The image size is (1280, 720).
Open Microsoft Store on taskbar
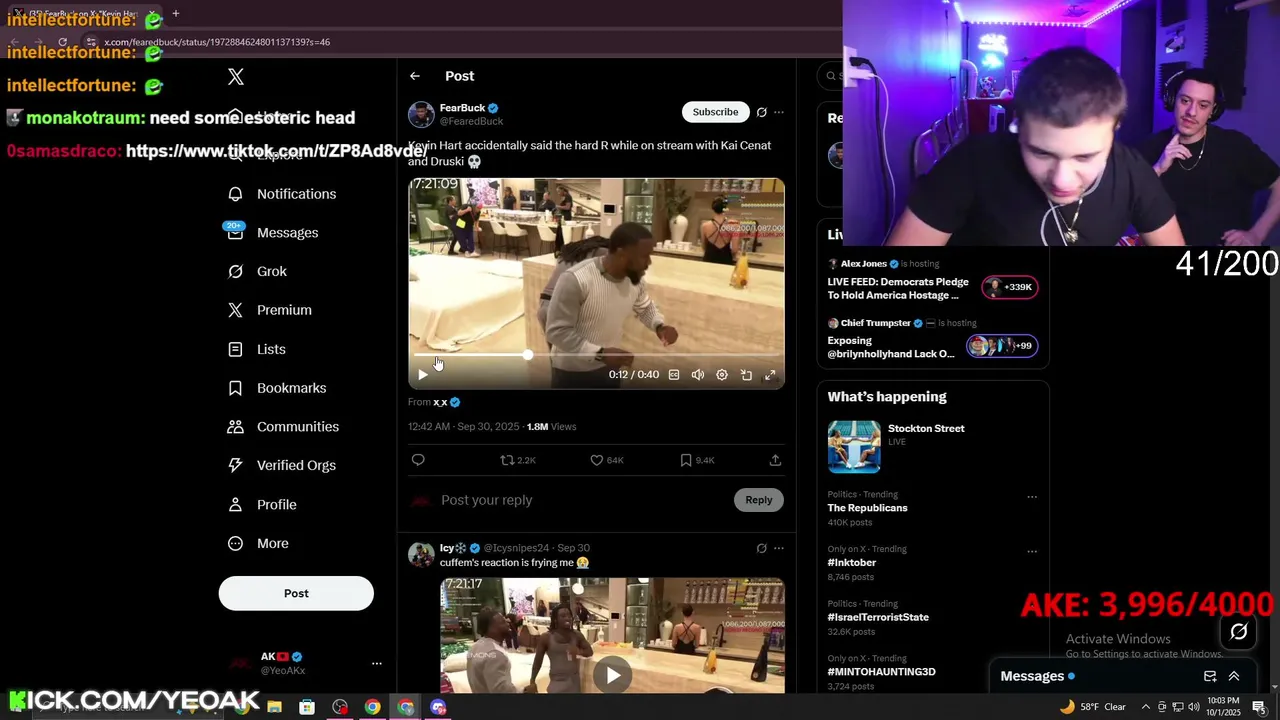pos(307,707)
